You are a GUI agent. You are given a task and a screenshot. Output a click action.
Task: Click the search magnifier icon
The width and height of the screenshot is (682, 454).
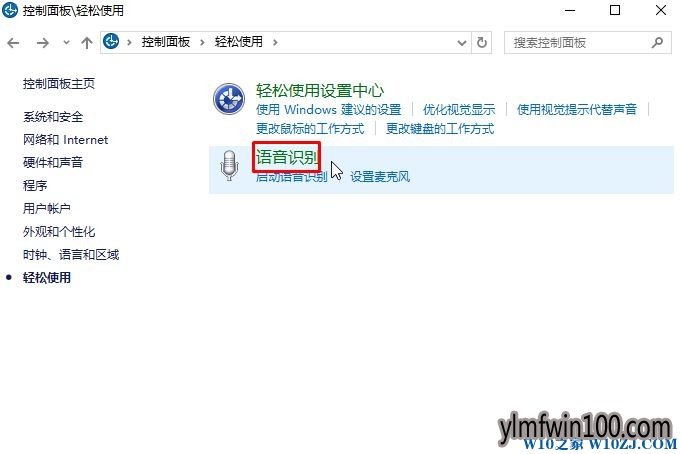coord(657,42)
